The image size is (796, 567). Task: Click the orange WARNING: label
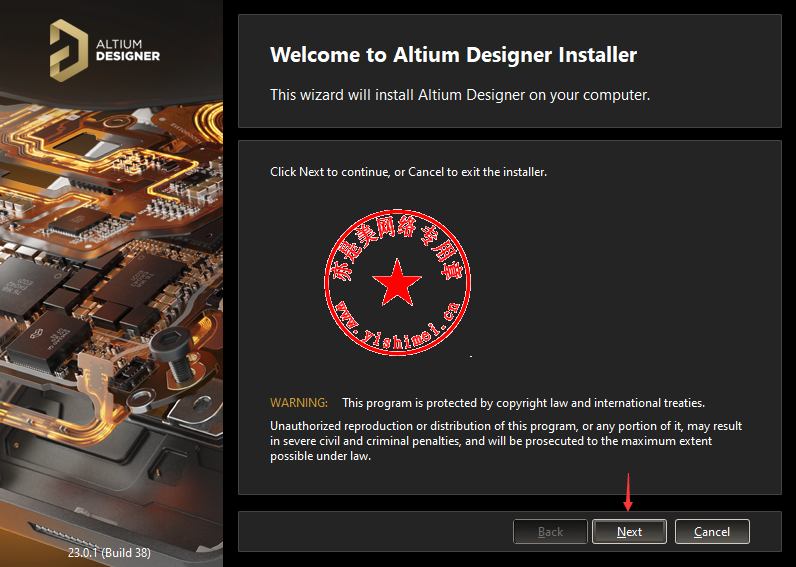coord(299,403)
